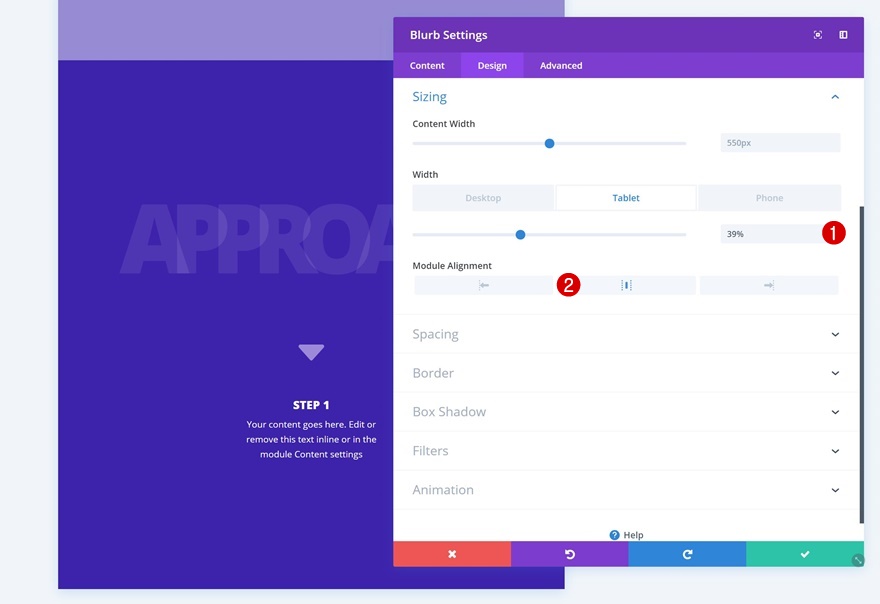Click the Module Alignment label
This screenshot has width=880, height=604.
click(x=452, y=266)
